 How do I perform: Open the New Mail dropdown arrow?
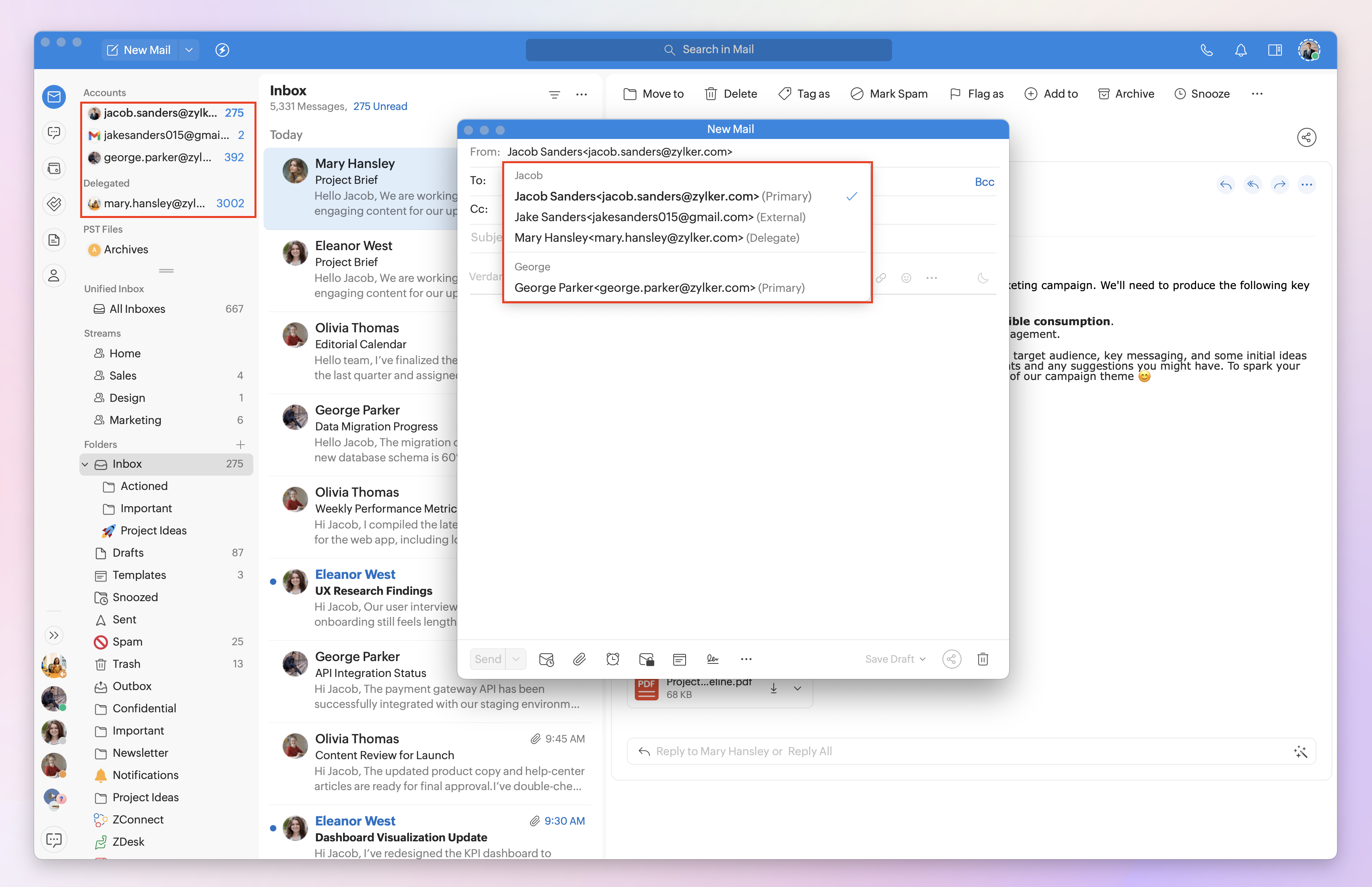[189, 50]
